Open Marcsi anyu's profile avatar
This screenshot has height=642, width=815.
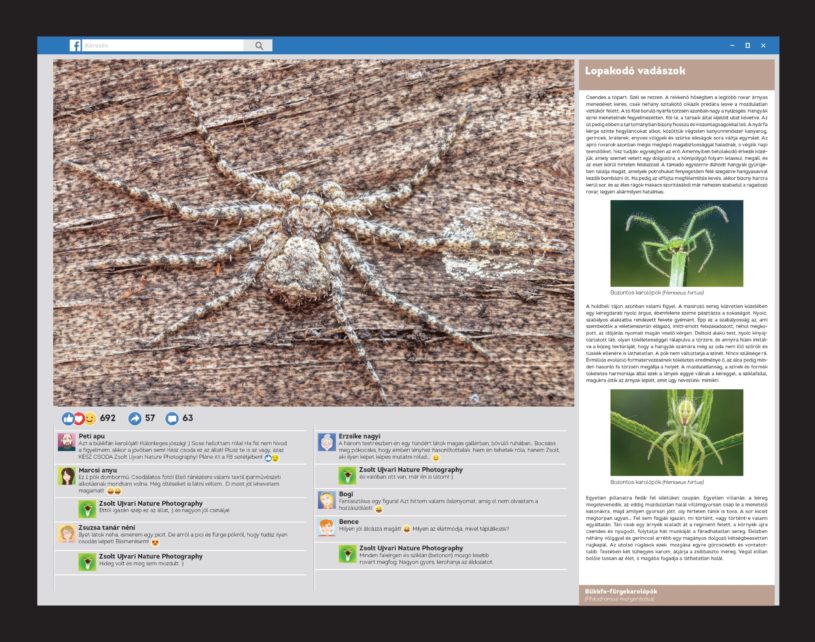coord(66,475)
